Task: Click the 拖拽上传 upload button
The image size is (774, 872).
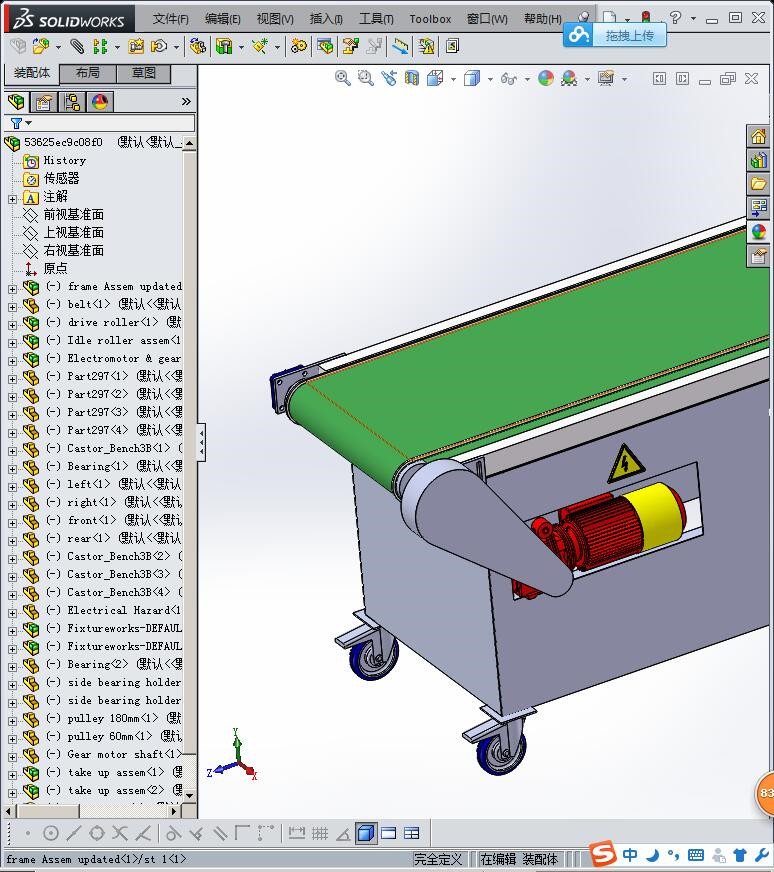Action: [x=615, y=36]
